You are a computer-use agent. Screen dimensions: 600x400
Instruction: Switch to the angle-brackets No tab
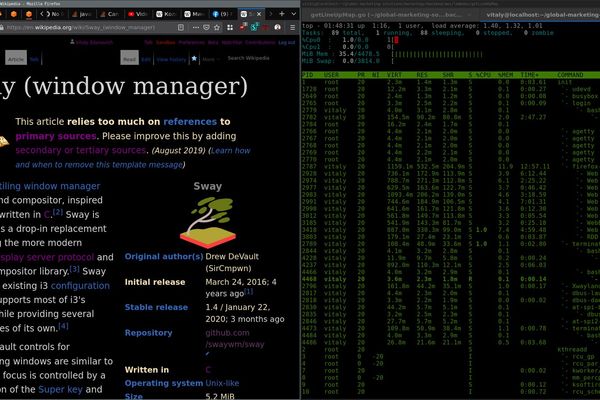pyautogui.click(x=51, y=14)
